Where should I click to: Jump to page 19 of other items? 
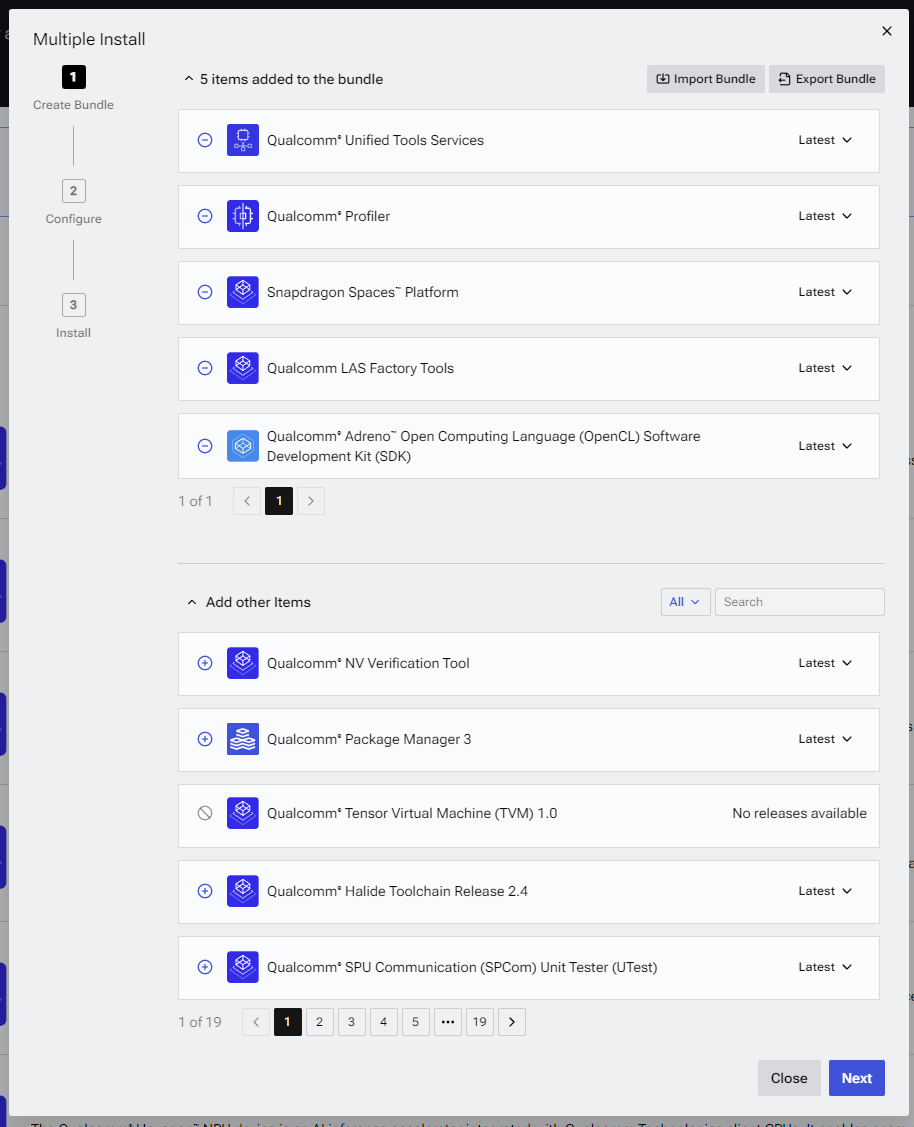pyautogui.click(x=480, y=1022)
